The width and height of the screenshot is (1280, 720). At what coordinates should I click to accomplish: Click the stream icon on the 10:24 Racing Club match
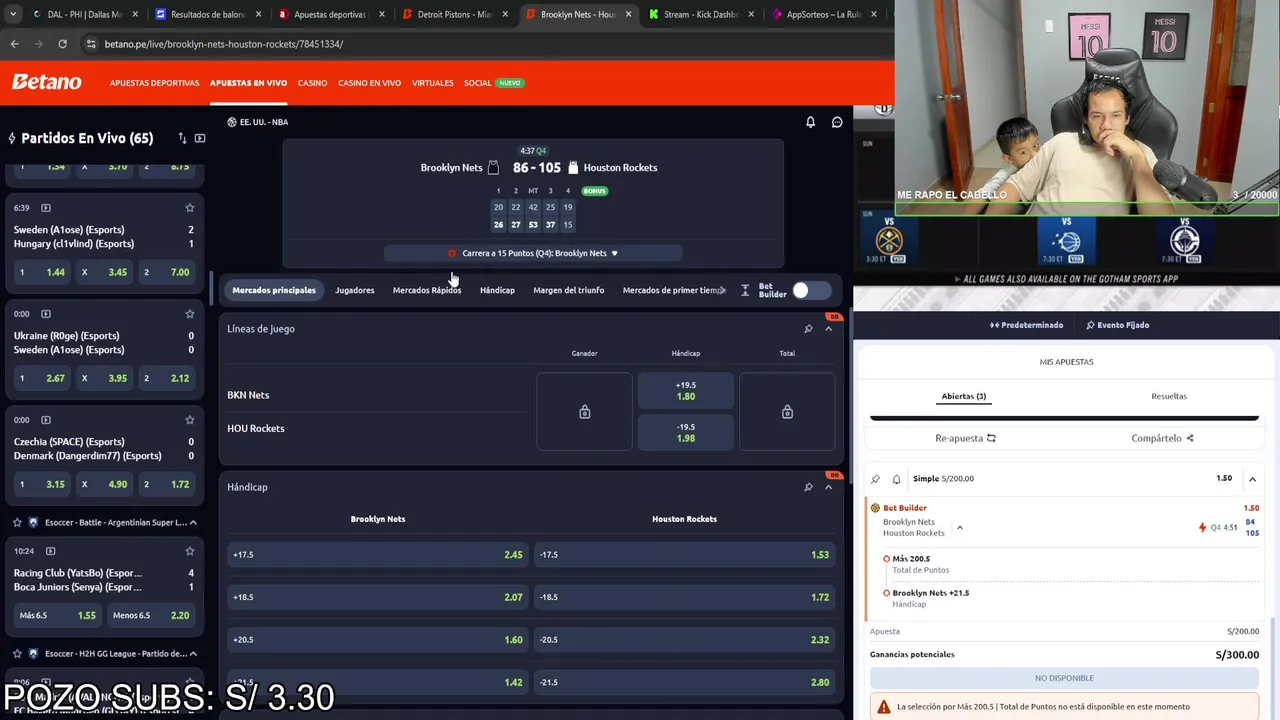point(51,551)
